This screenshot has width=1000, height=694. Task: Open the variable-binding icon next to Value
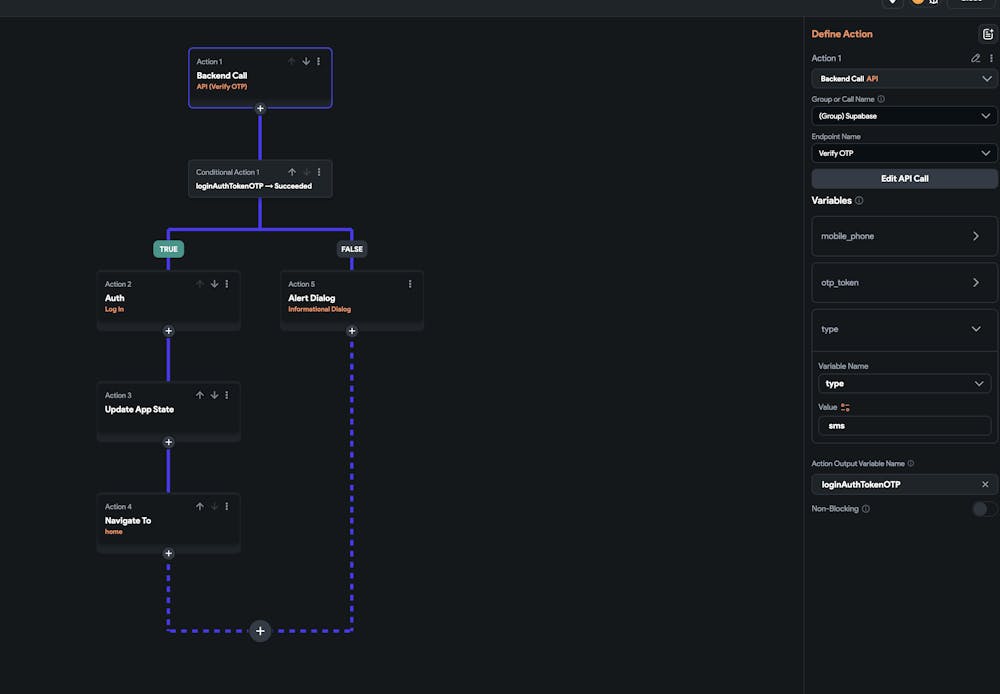(x=846, y=407)
